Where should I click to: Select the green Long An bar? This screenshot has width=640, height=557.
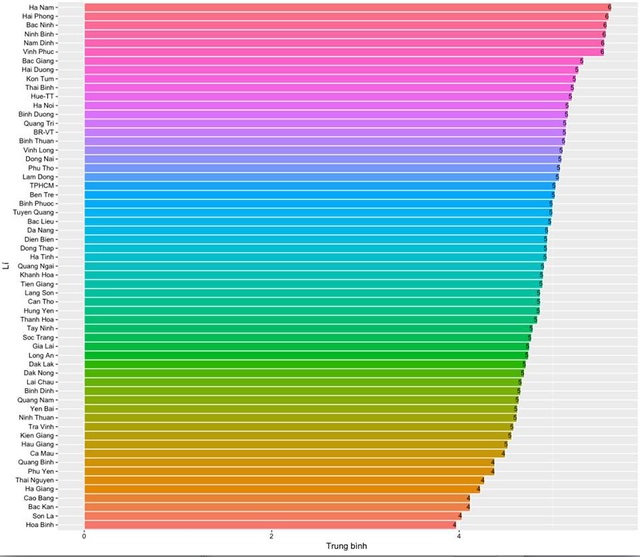click(x=305, y=355)
